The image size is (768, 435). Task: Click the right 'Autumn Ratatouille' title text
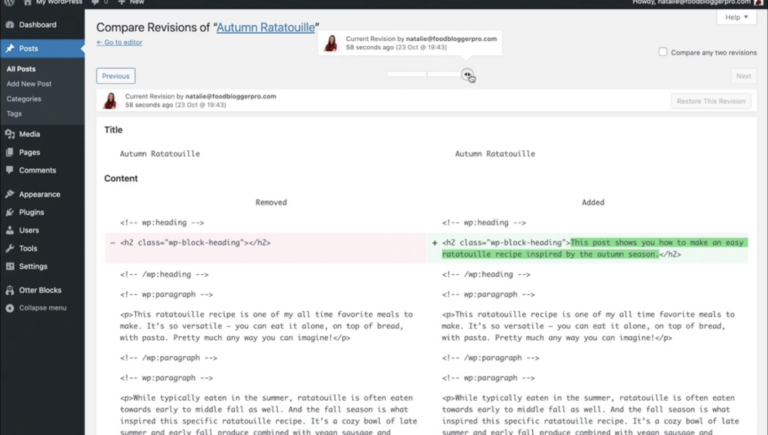click(x=495, y=154)
